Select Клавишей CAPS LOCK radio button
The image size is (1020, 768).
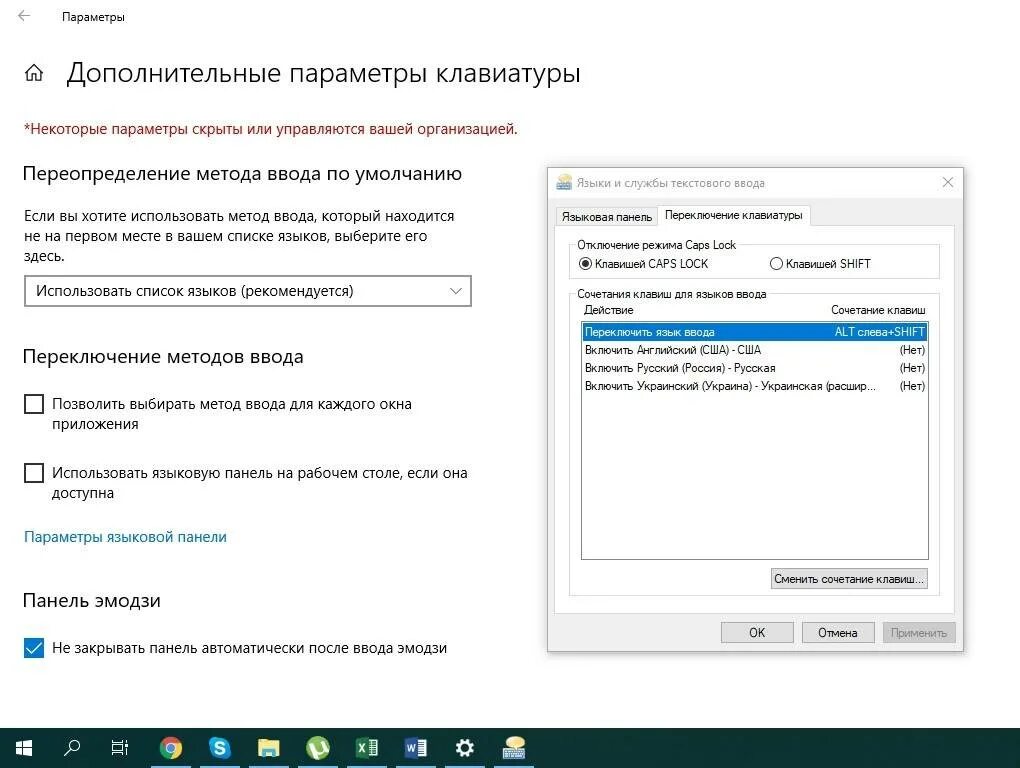click(585, 264)
